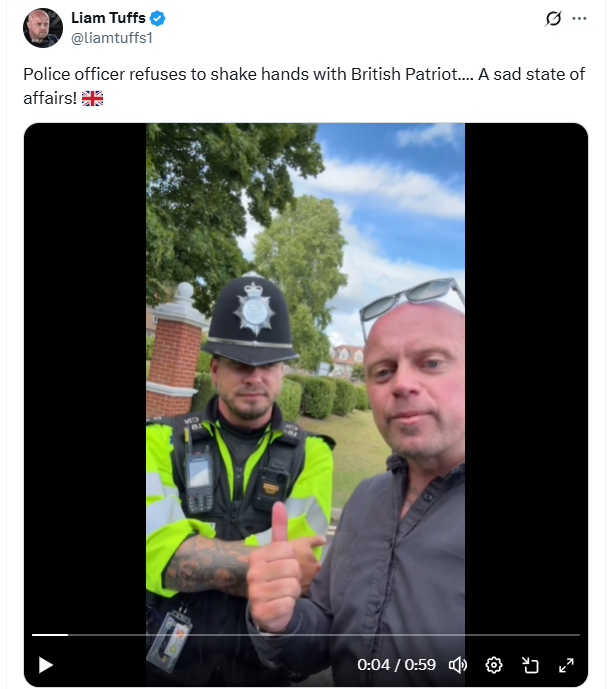Image resolution: width=609 pixels, height=689 pixels.
Task: Click the tweet text about police officer
Action: [x=304, y=86]
